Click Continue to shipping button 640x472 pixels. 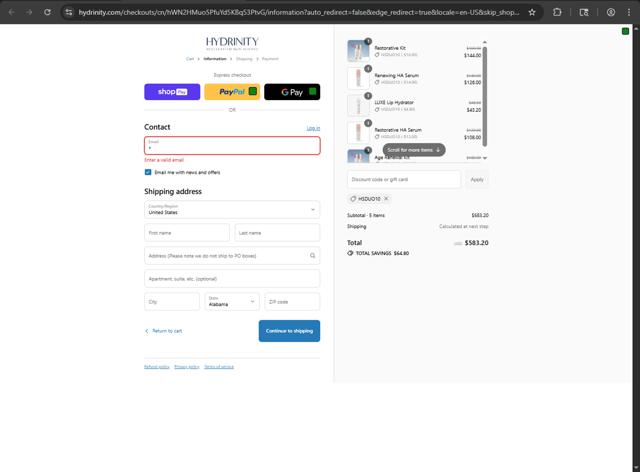[289, 331]
